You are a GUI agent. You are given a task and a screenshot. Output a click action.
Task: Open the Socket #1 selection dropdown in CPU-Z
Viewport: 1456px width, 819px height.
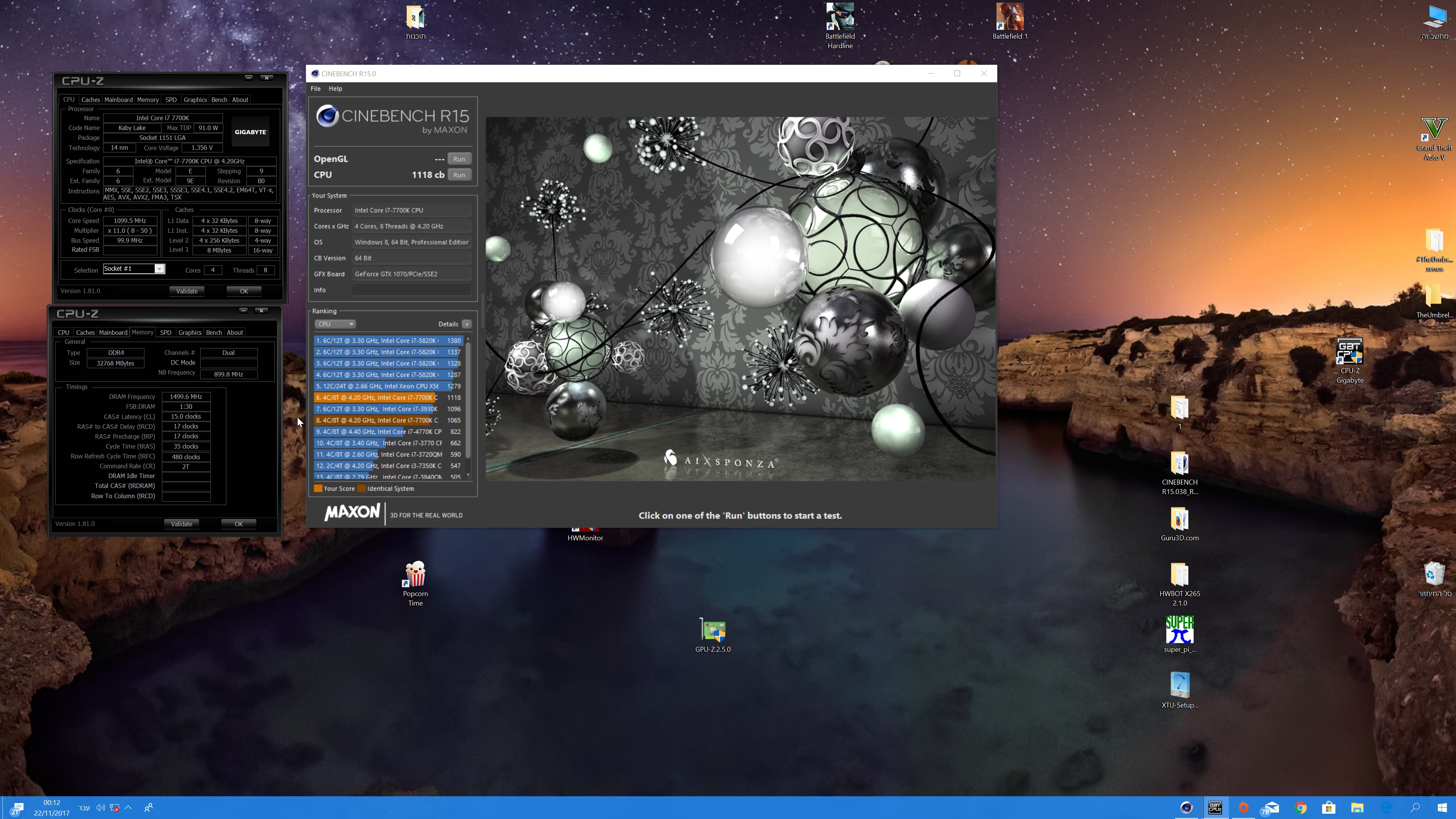tap(134, 269)
